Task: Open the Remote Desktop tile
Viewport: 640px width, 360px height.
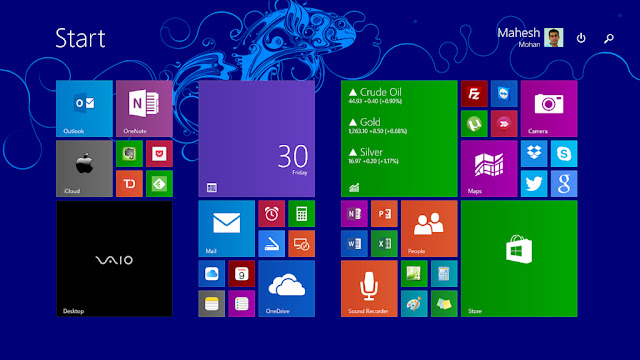Action: [301, 244]
